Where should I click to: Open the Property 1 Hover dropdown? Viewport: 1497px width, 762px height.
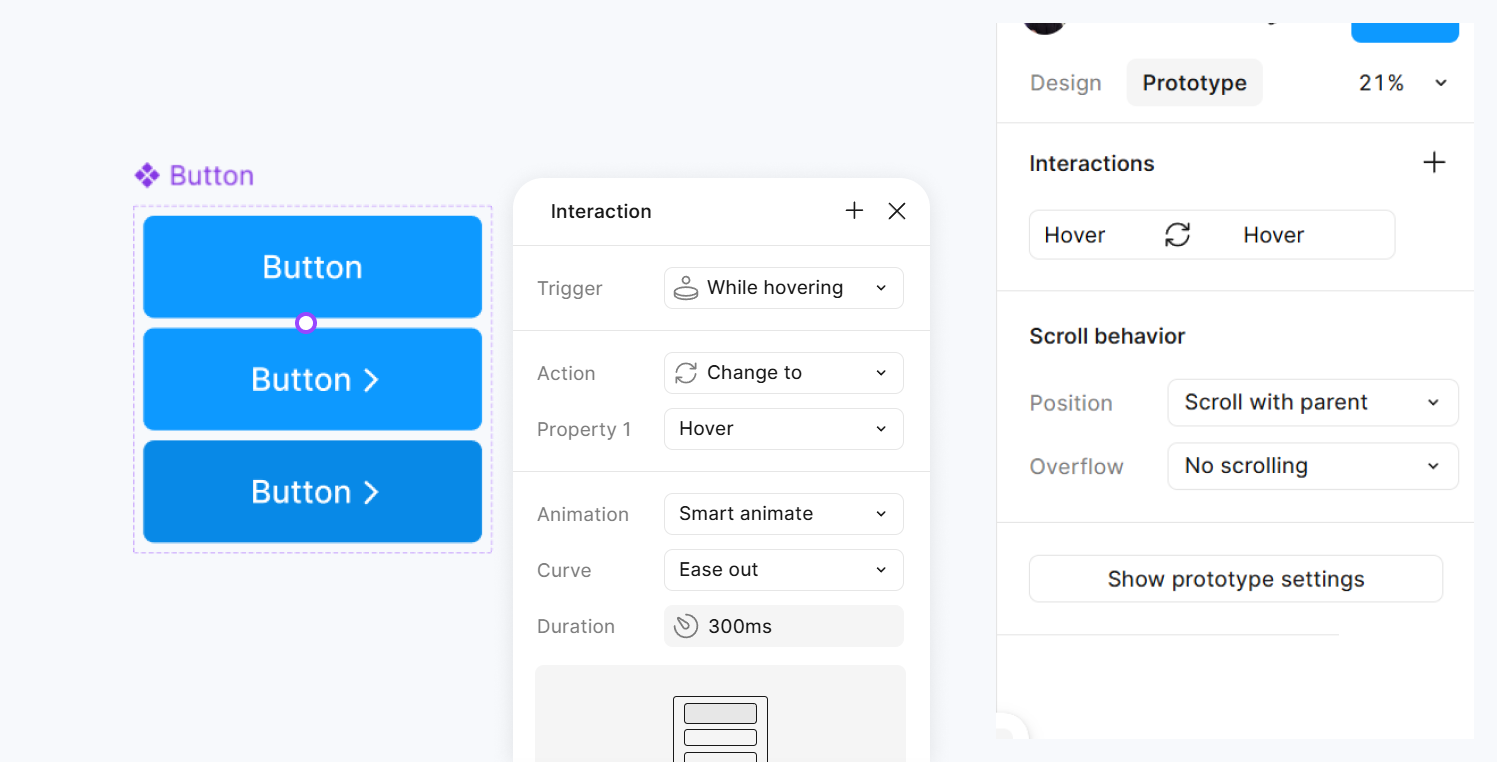(x=783, y=429)
